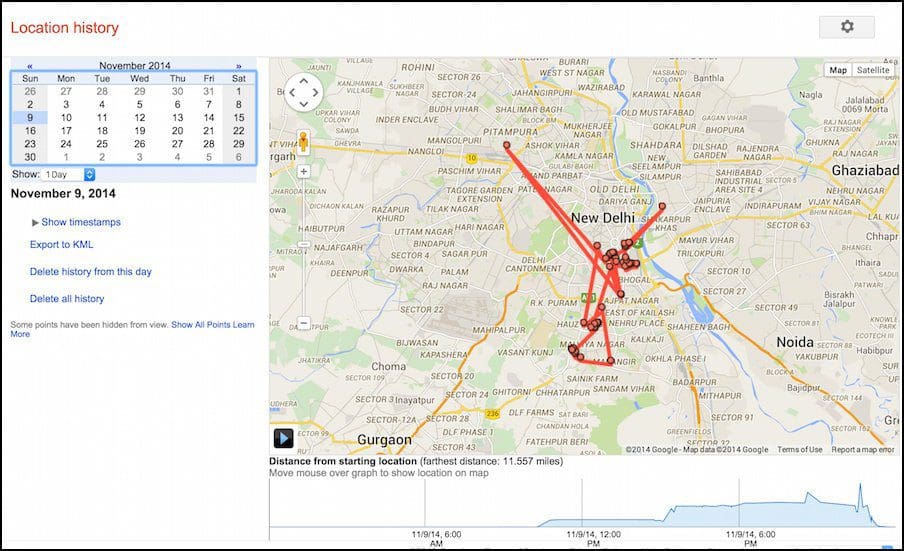The image size is (904, 551).
Task: Switch to Map view
Action: pos(838,70)
